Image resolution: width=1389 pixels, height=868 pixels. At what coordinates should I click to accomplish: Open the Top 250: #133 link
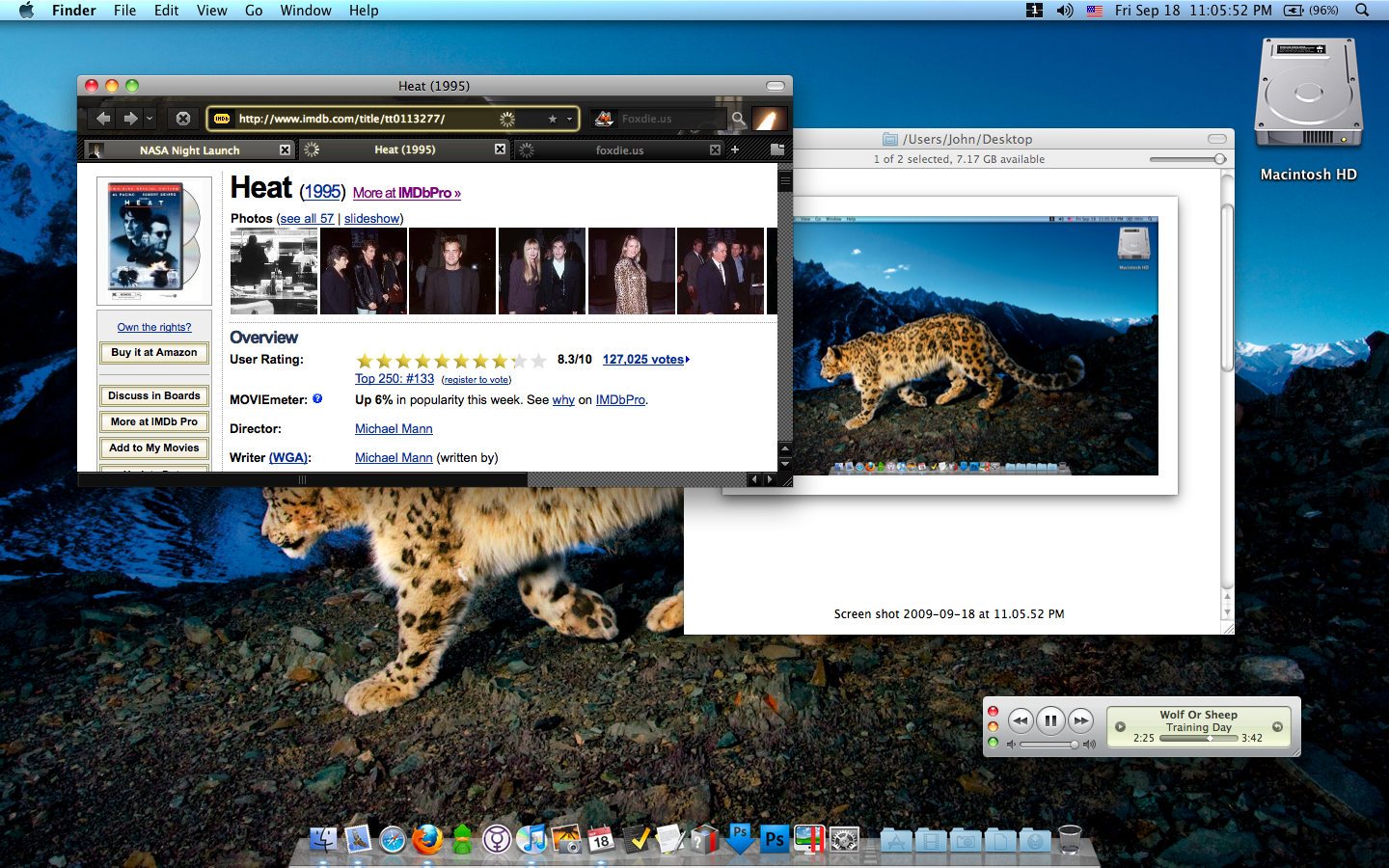coord(395,379)
